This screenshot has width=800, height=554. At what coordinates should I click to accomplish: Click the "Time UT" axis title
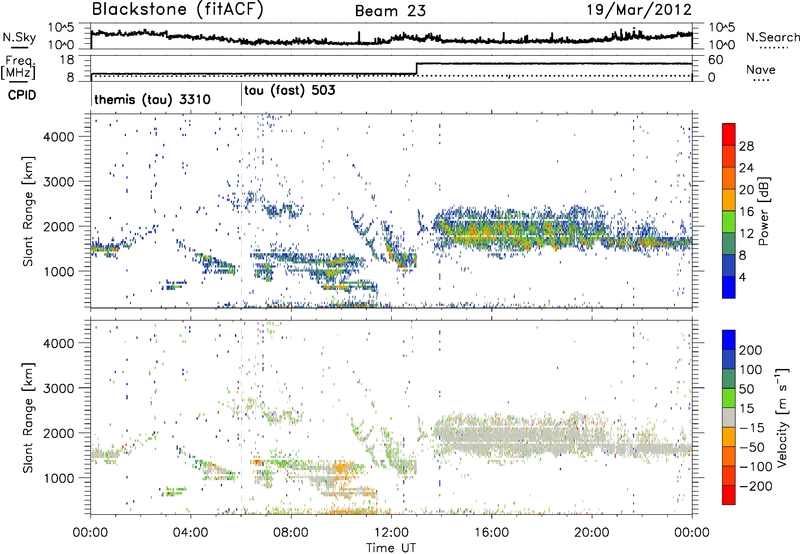click(x=391, y=547)
